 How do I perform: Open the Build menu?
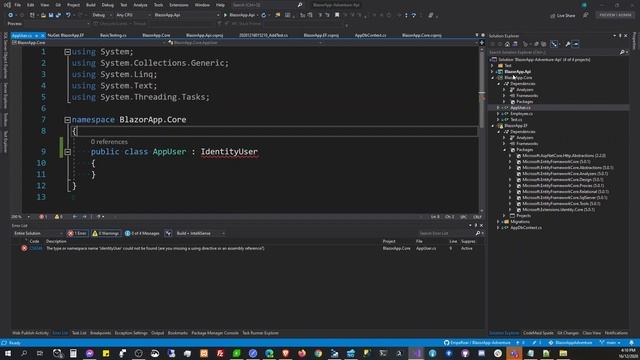pos(91,5)
